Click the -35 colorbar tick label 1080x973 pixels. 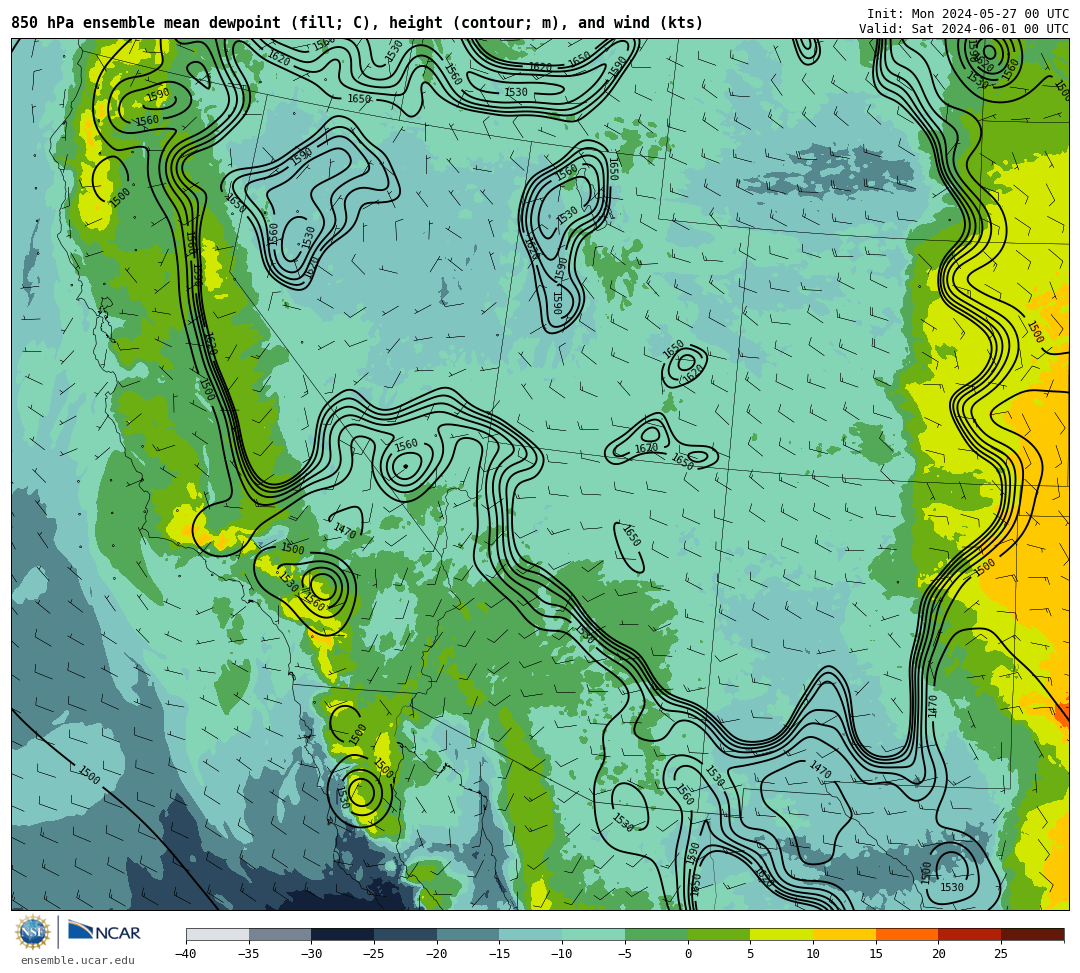[248, 954]
